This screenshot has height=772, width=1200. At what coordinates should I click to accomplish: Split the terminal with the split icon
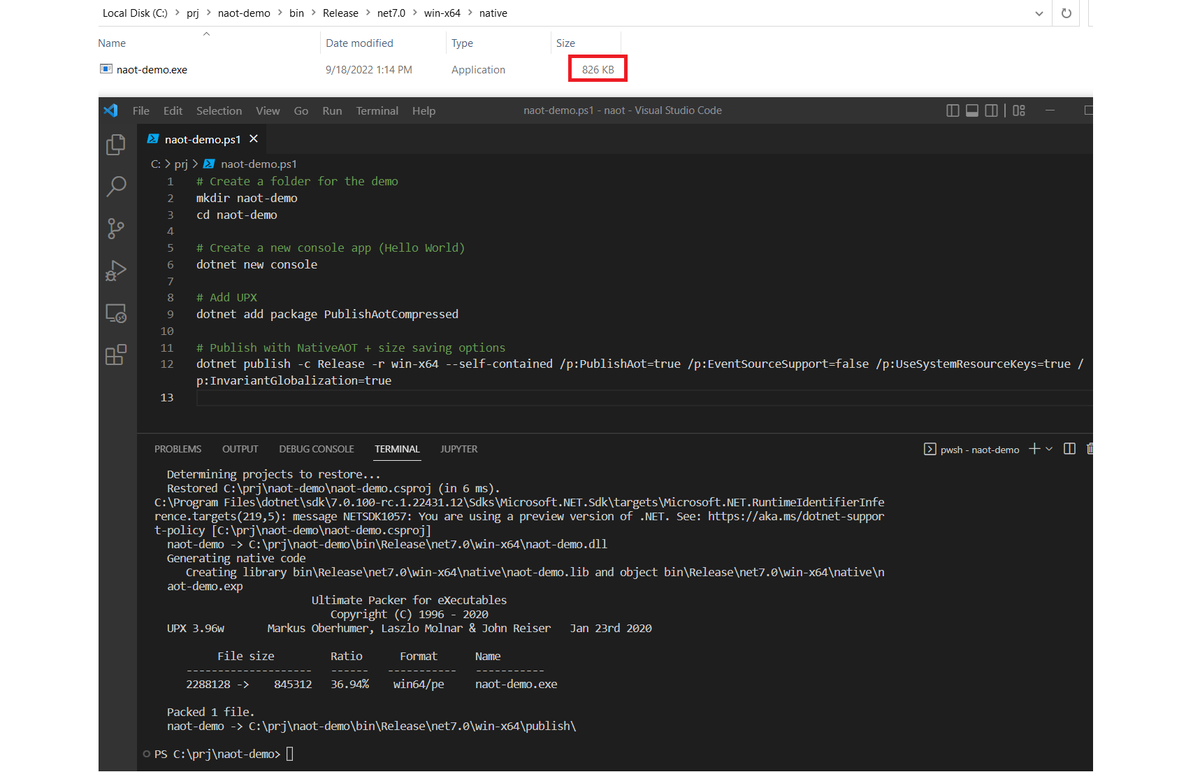(x=1069, y=449)
